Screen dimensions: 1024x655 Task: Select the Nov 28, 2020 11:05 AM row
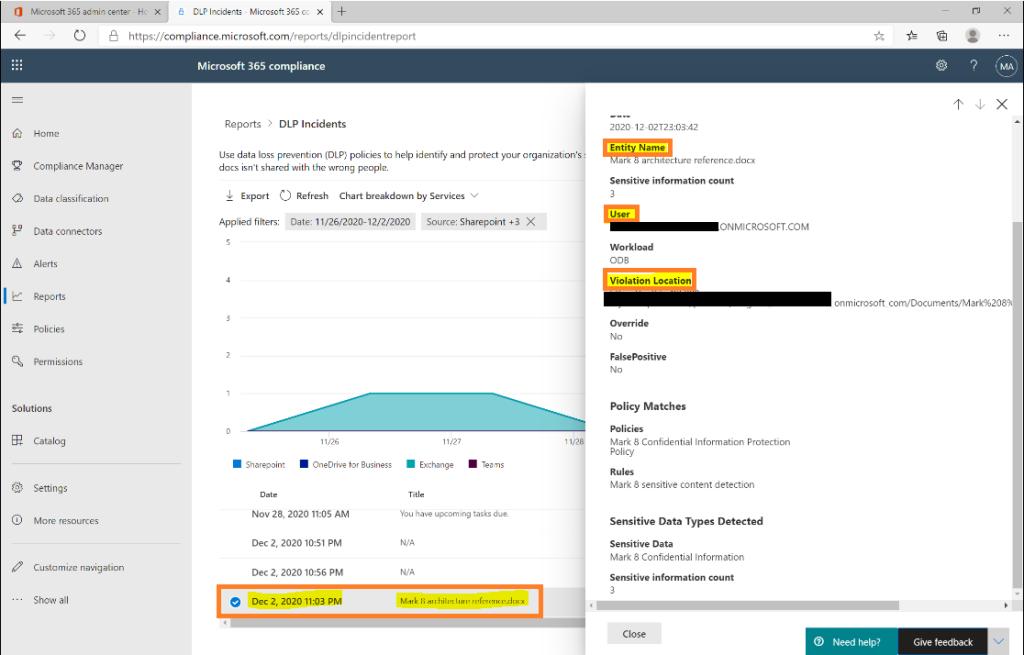402,515
